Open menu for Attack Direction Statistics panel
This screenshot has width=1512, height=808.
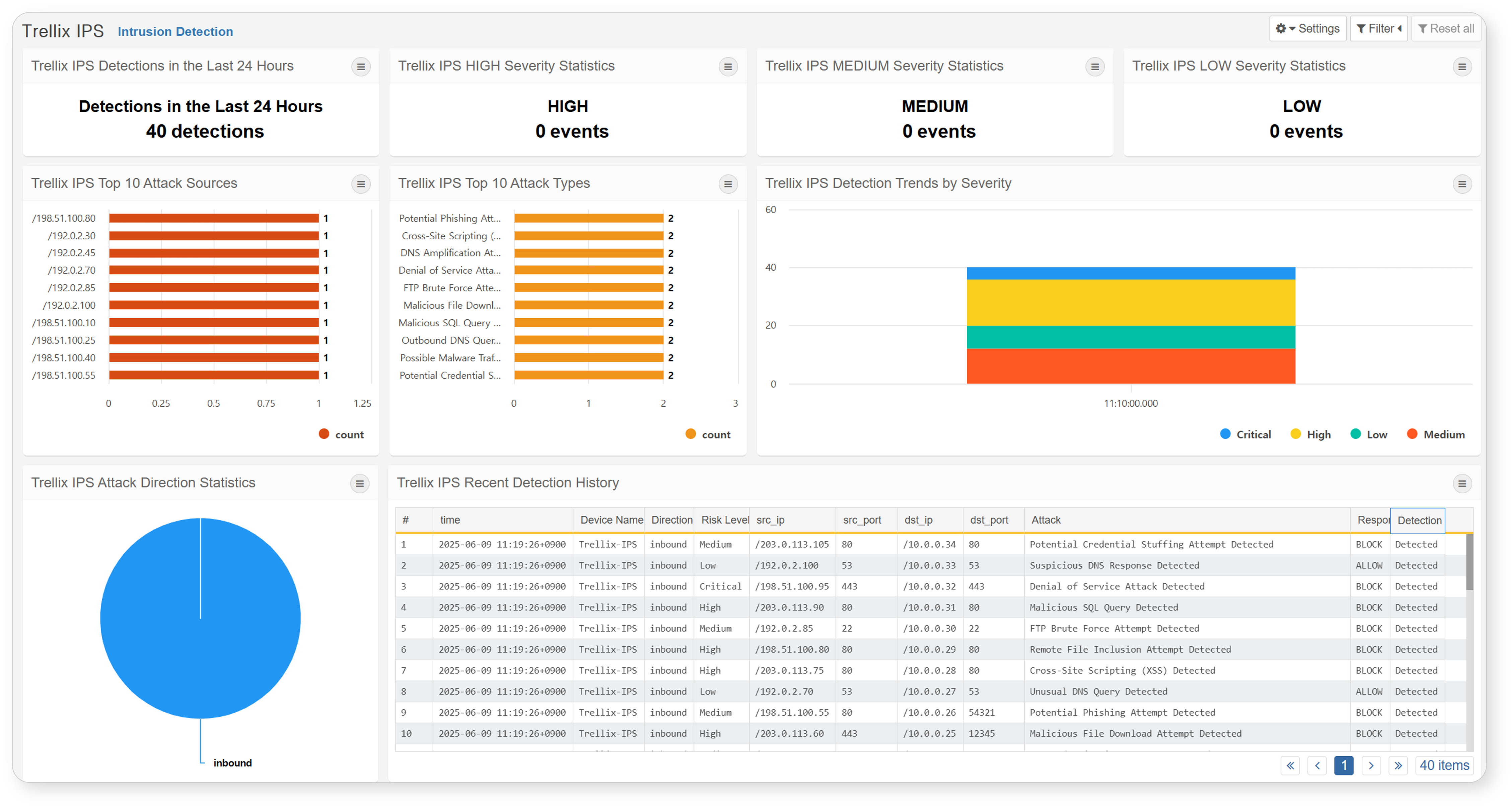[x=360, y=484]
